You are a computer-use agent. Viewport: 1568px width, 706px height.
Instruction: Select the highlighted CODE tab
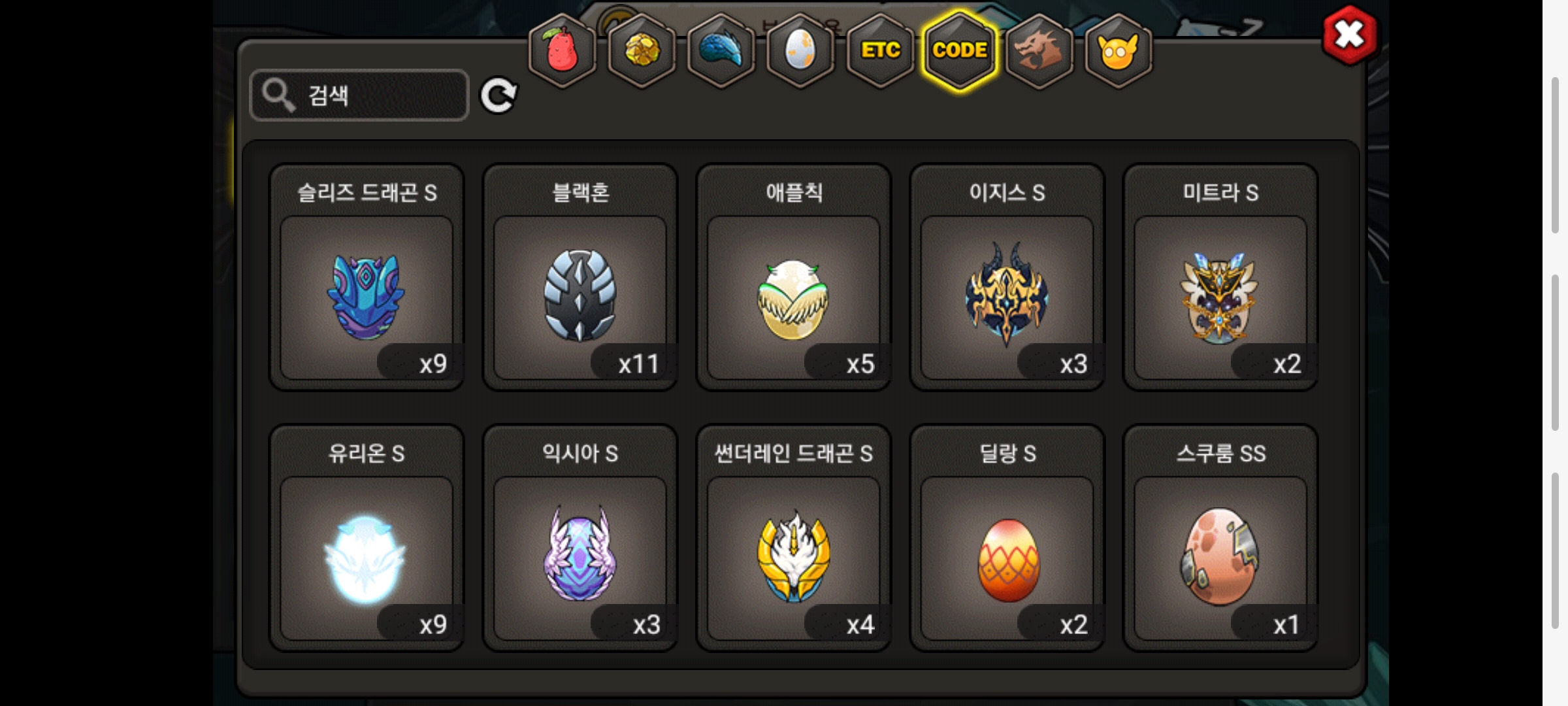(960, 50)
